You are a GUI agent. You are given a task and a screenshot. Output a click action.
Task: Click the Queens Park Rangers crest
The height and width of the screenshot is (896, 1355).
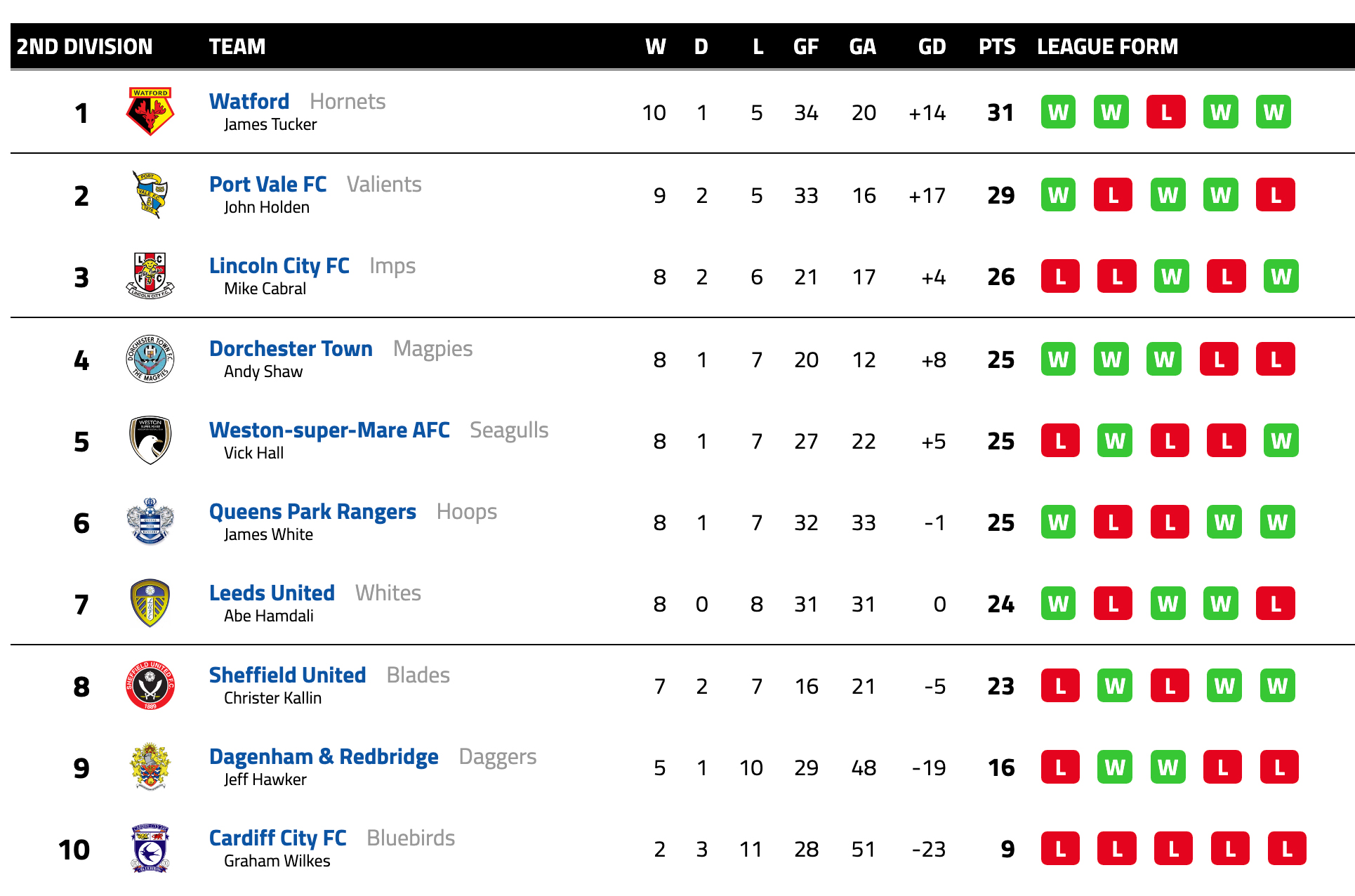point(150,522)
